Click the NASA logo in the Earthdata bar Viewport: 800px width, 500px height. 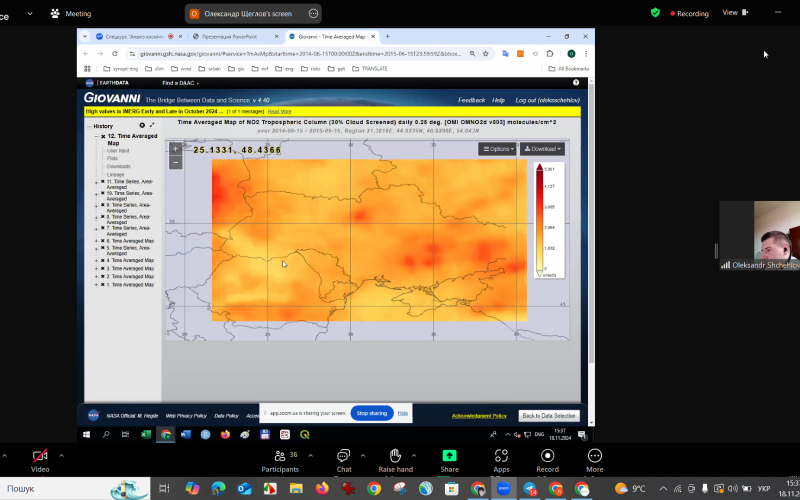pos(90,83)
